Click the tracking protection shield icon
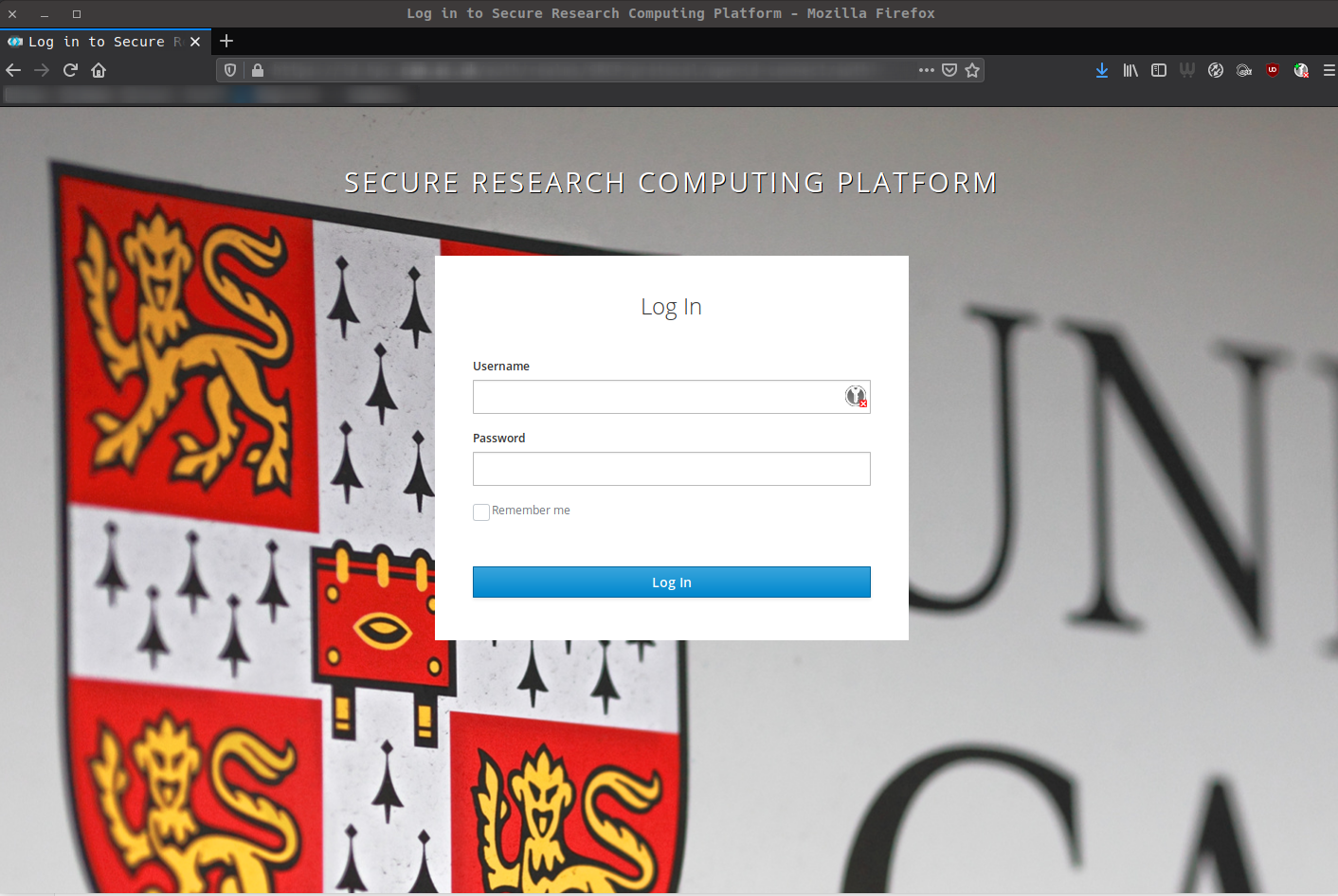Screen dimensions: 1338x896 pyautogui.click(x=230, y=70)
